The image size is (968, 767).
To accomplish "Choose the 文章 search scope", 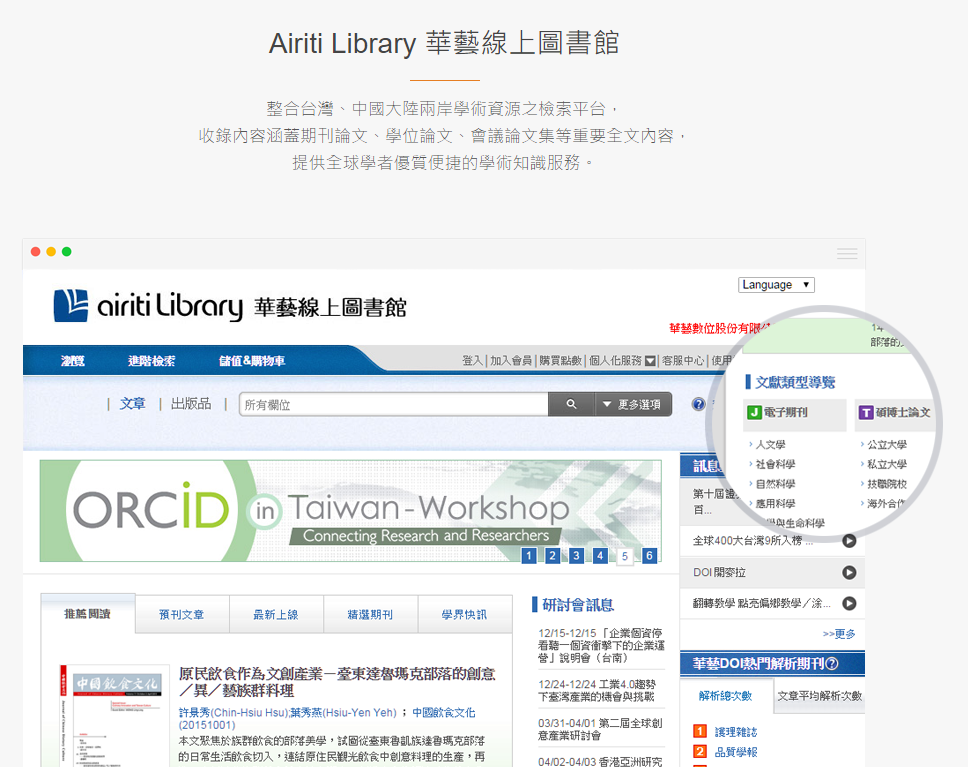I will tap(132, 404).
